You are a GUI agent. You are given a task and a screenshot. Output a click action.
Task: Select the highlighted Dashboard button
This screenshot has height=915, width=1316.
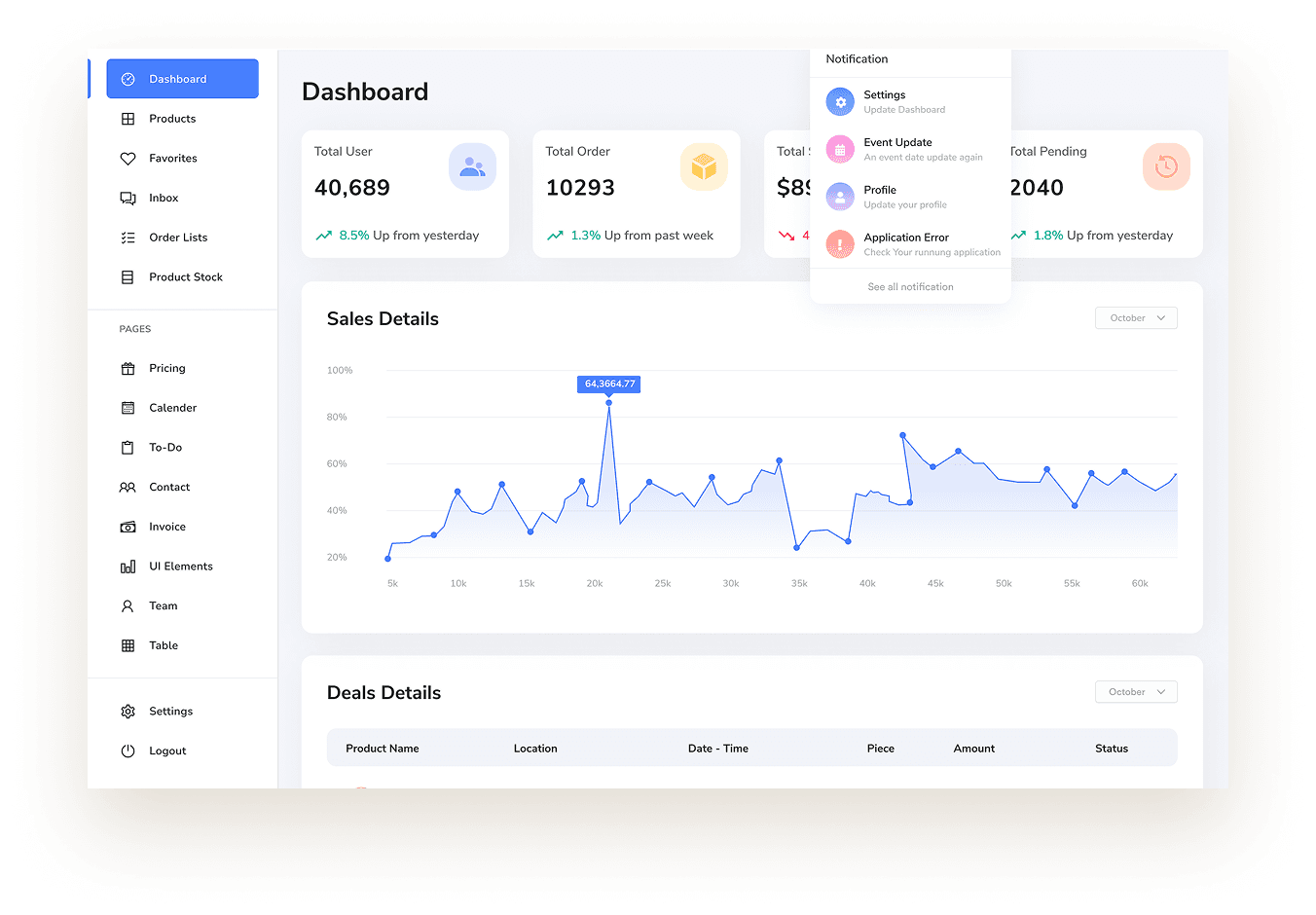[182, 79]
